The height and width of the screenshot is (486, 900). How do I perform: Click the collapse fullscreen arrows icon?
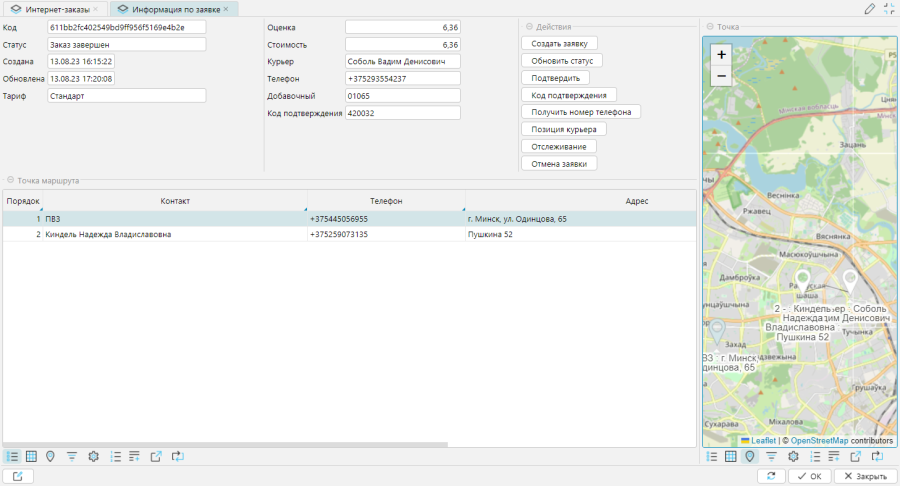pyautogui.click(x=890, y=9)
